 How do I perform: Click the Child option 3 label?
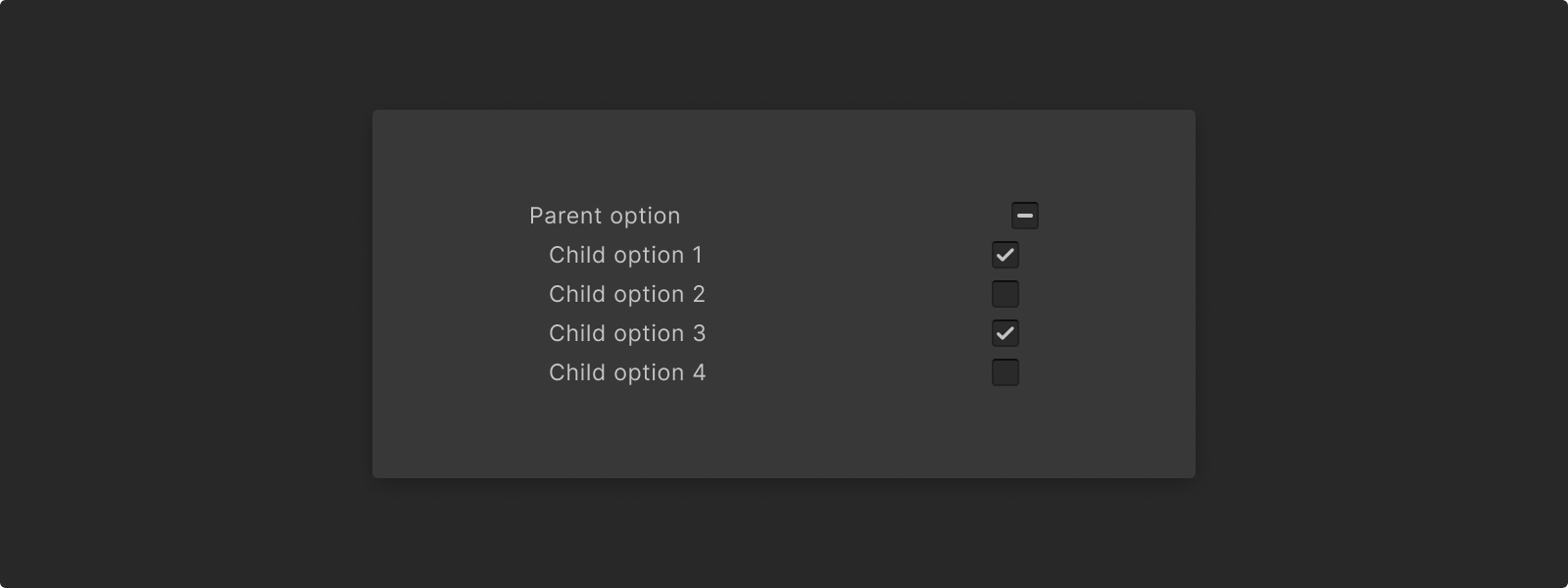click(626, 333)
